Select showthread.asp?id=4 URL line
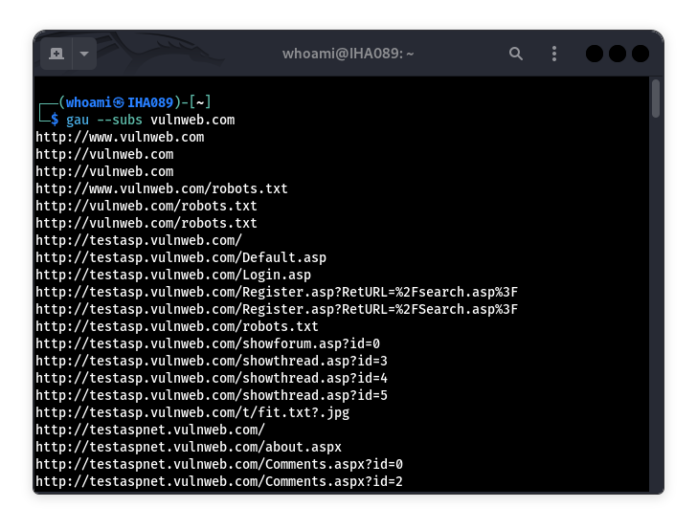The width and height of the screenshot is (697, 530). point(212,378)
